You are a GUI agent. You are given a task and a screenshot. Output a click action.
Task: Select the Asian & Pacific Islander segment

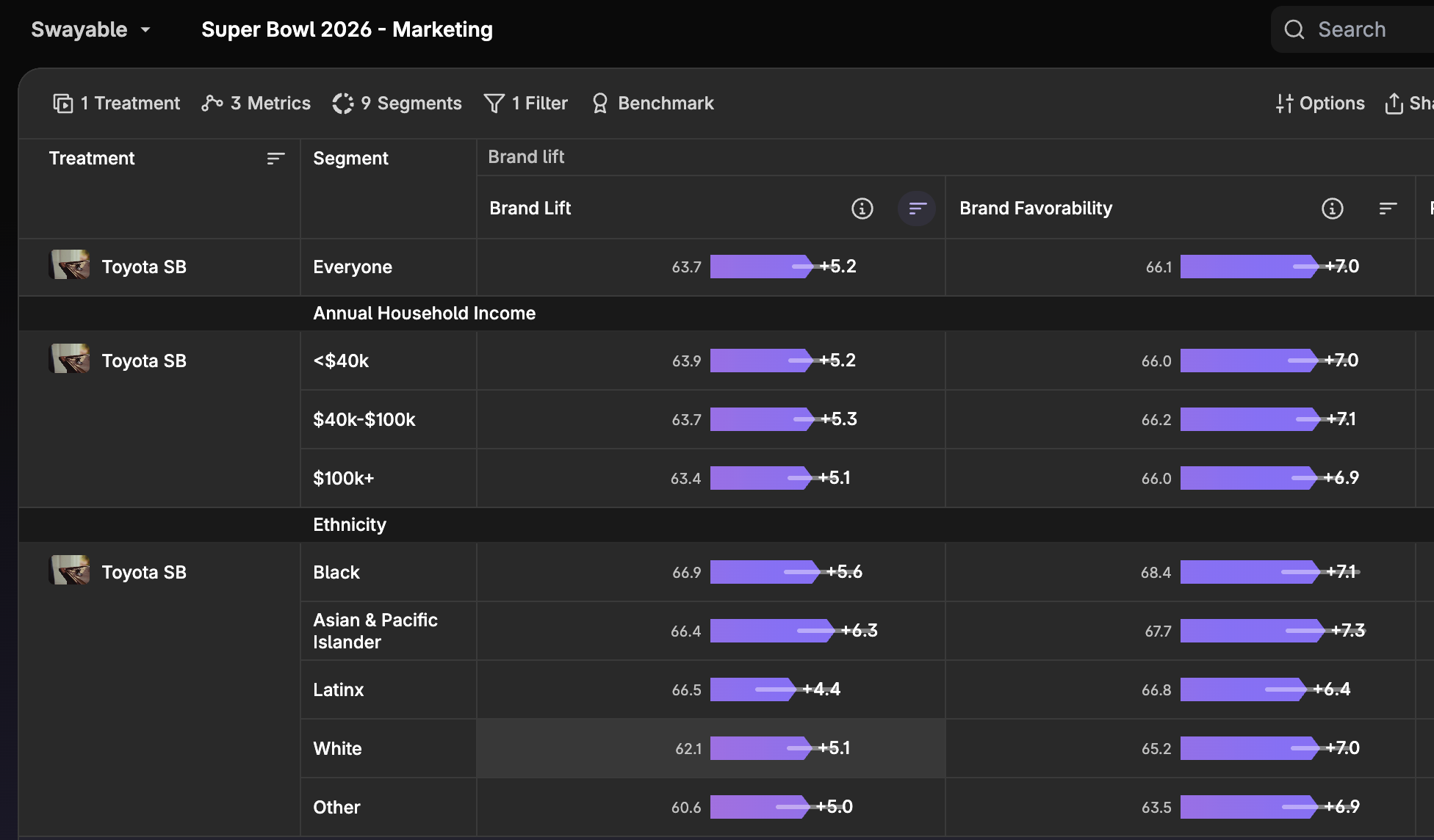pos(375,631)
